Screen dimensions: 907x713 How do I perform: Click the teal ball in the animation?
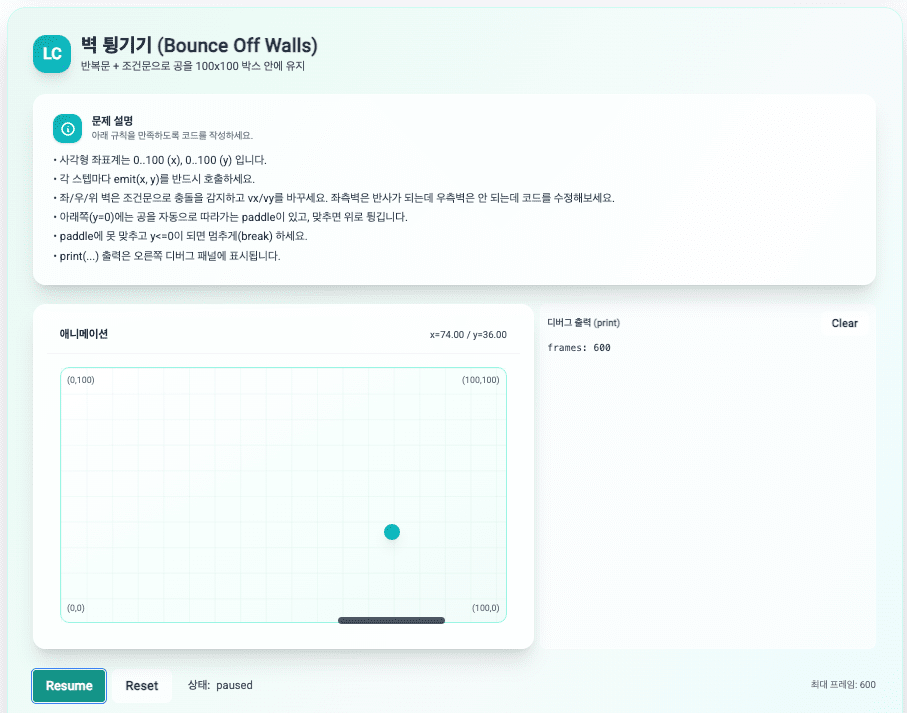click(x=392, y=532)
